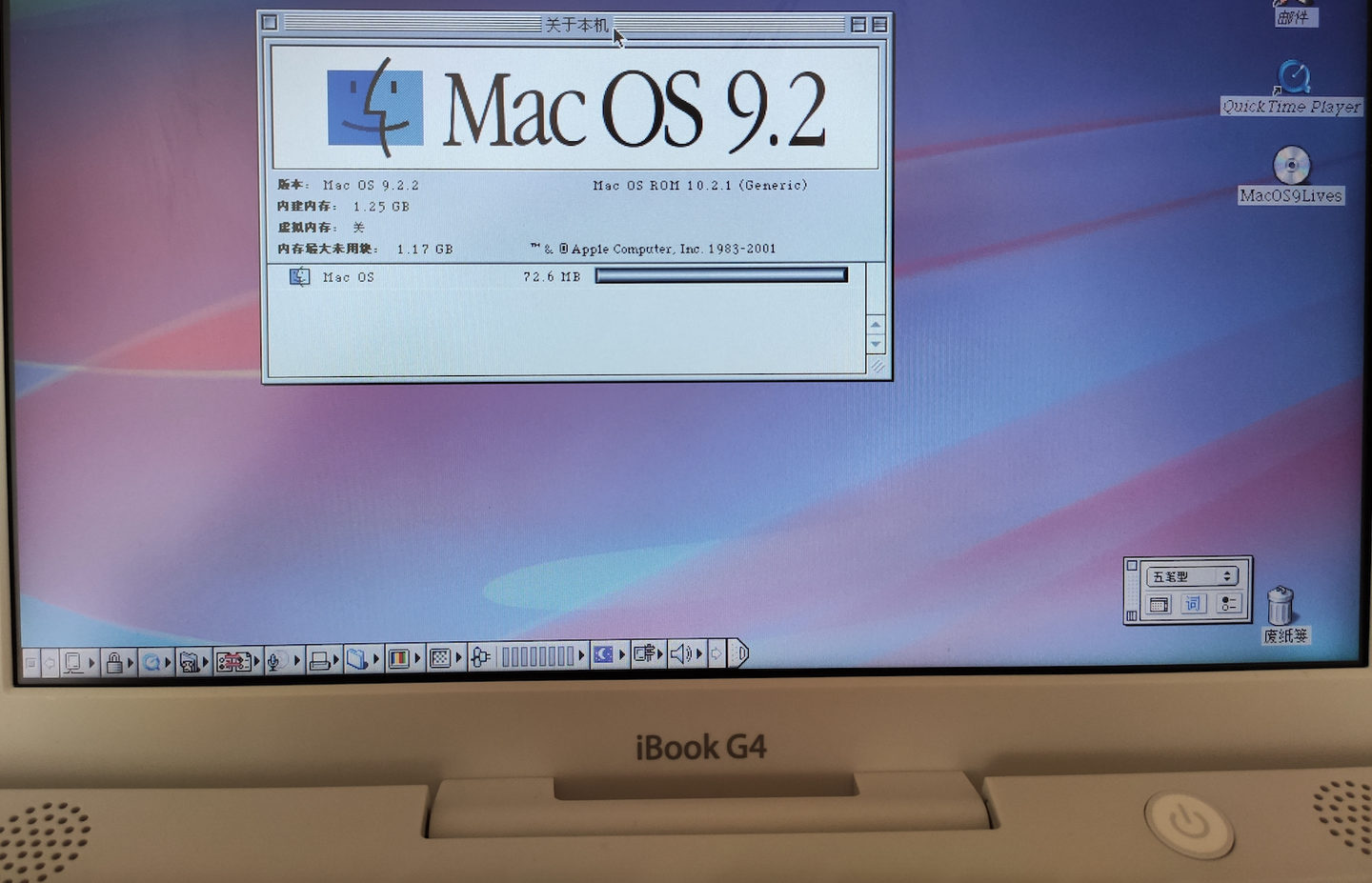Click the resize grip of 关于本机 window

877,366
